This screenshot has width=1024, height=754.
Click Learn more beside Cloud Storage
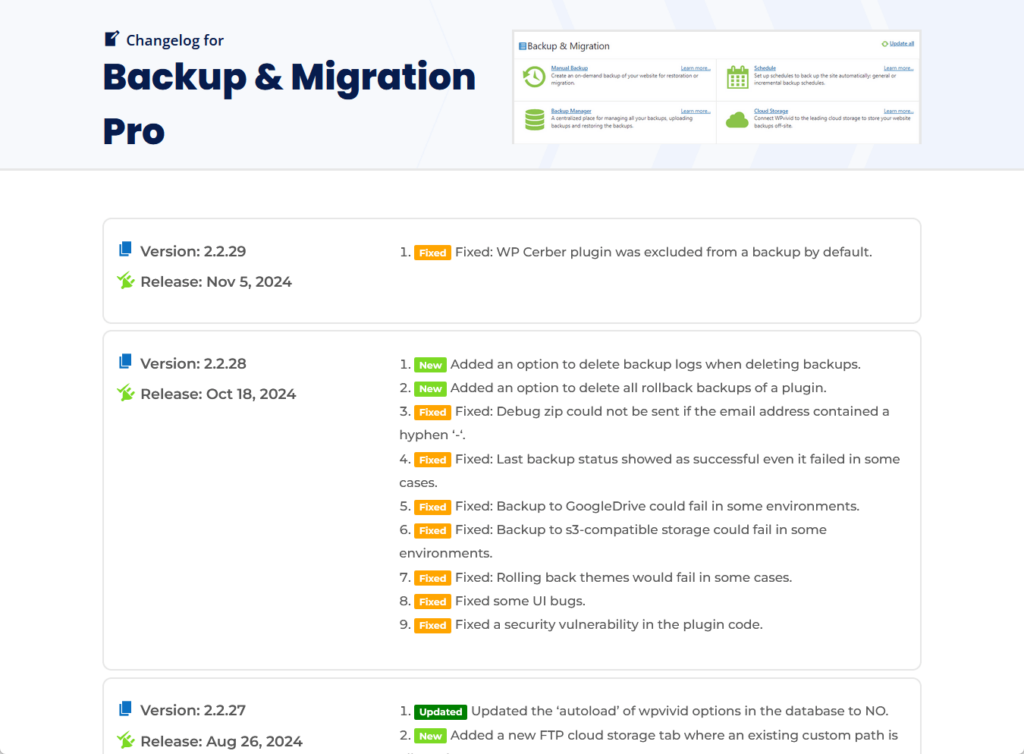[x=899, y=111]
